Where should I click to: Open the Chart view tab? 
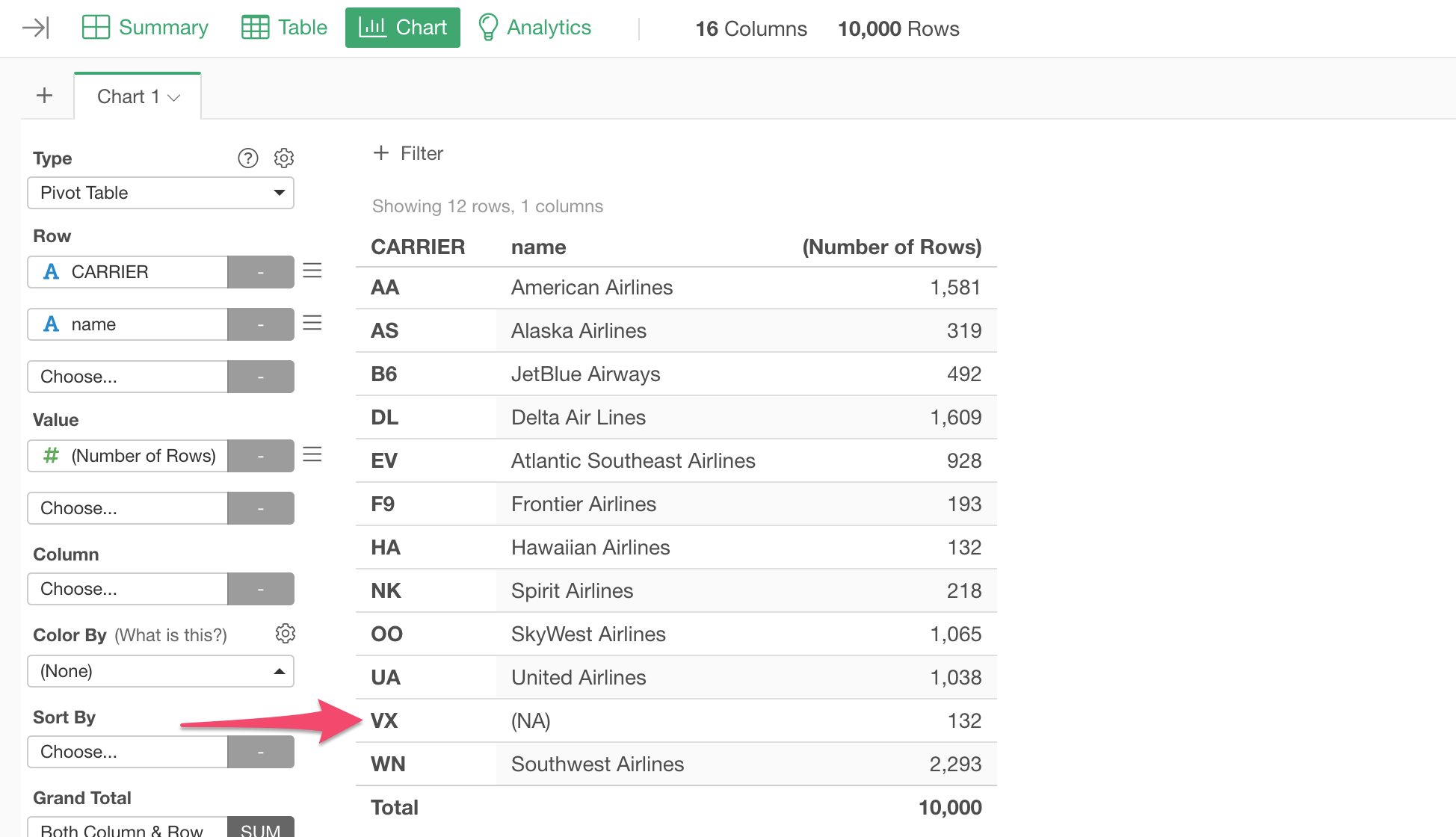click(x=403, y=28)
